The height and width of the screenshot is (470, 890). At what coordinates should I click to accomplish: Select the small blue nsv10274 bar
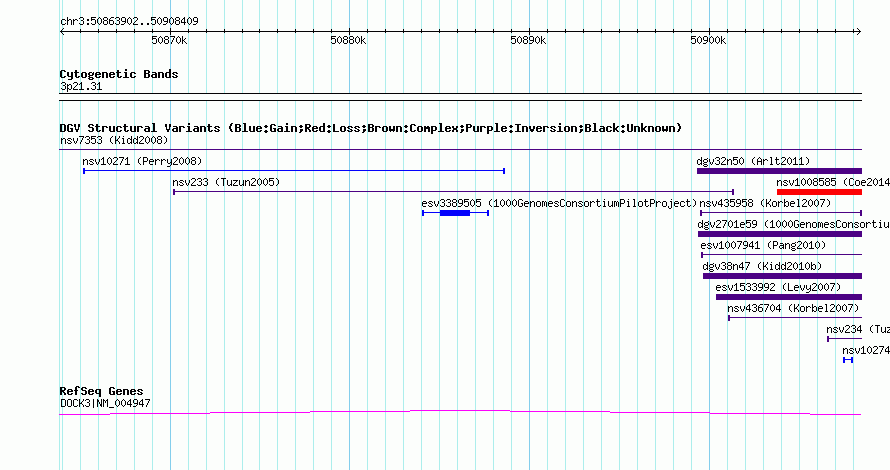(848, 360)
